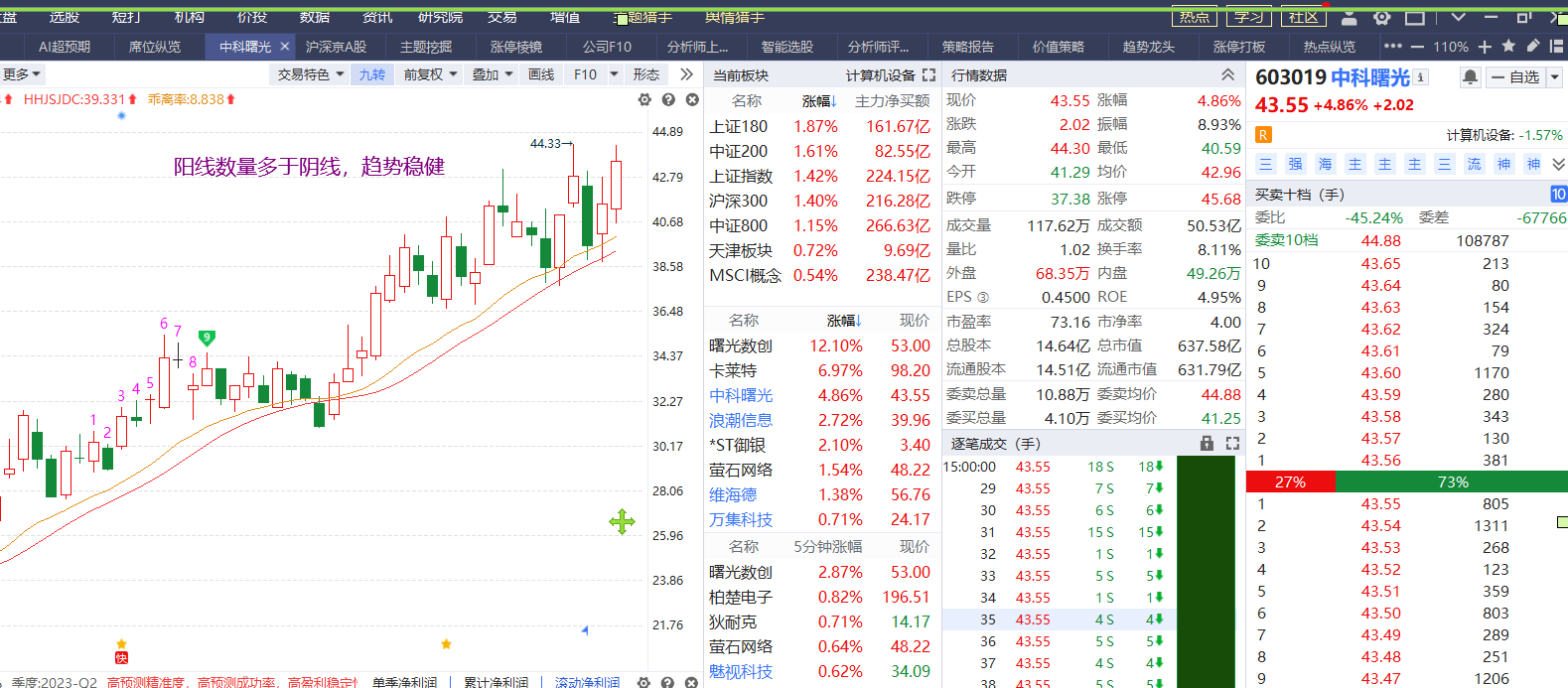Open the user account icon
1568x688 pixels.
click(x=1349, y=17)
